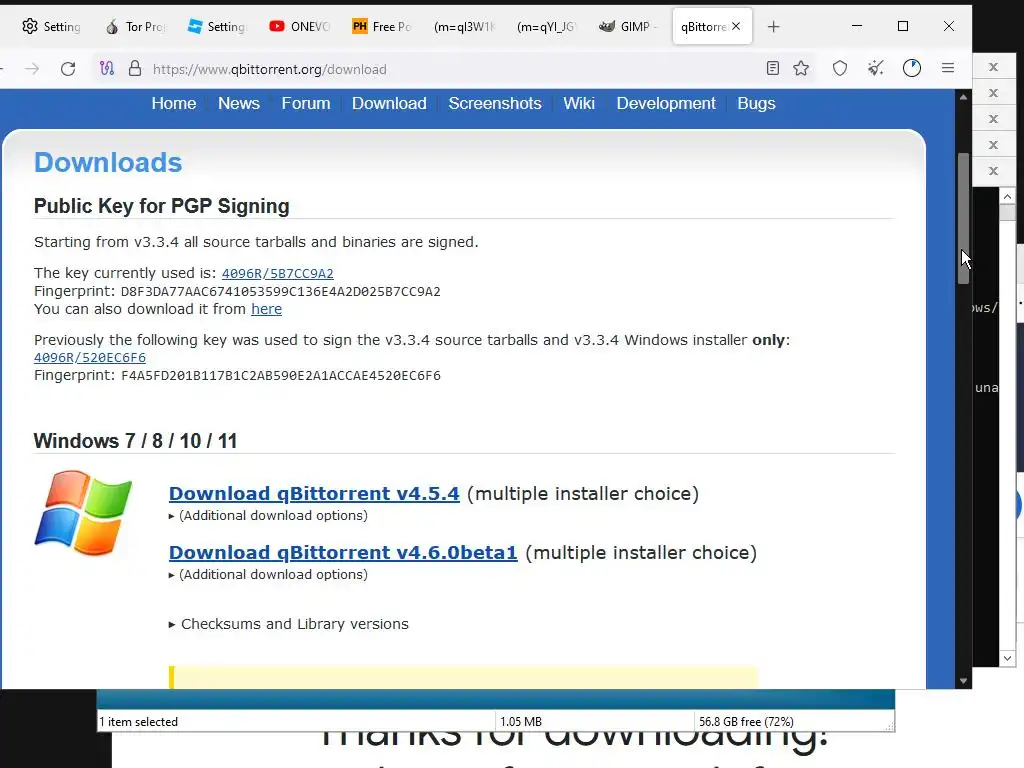The height and width of the screenshot is (768, 1024).
Task: Click the '56.8 GB free (72%)' status entry
Action: 746,722
